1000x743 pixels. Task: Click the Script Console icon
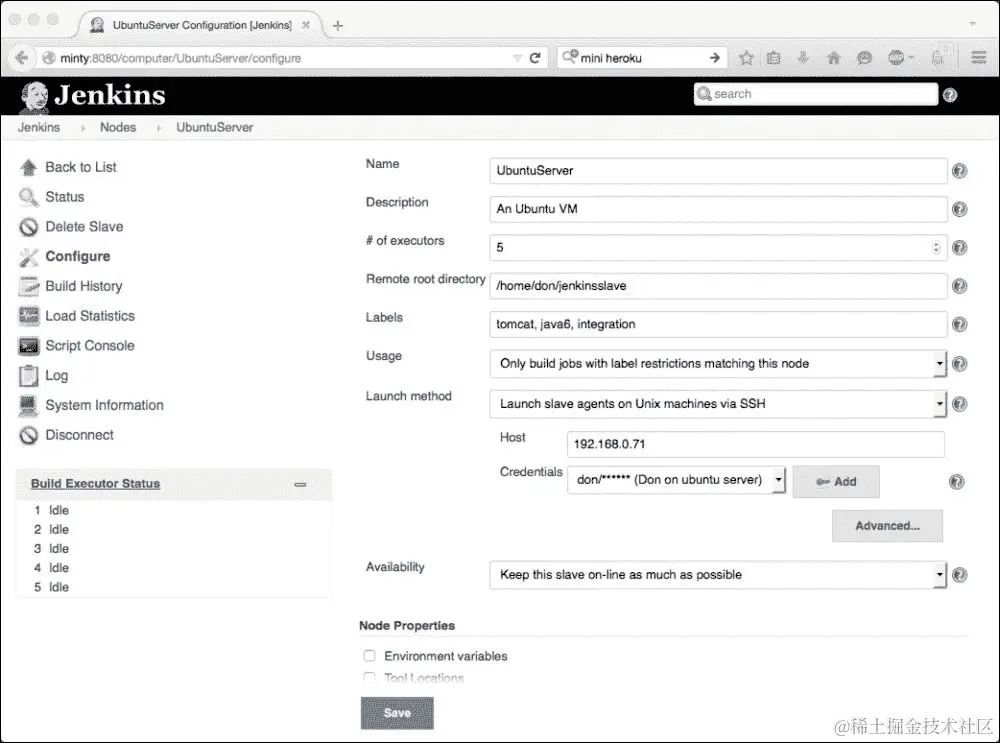[x=29, y=346]
